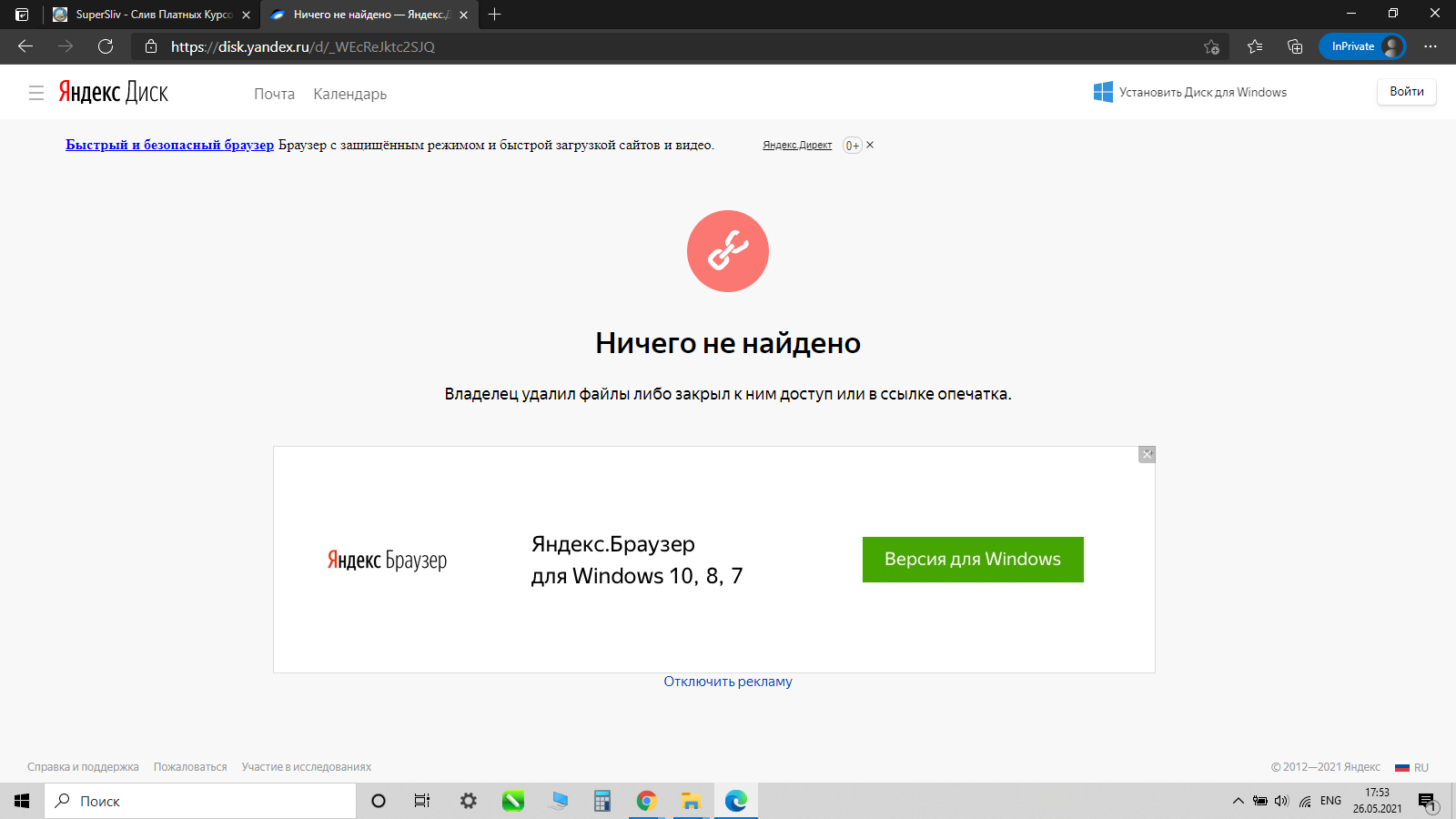This screenshot has width=1456, height=819.
Task: Click 'Отключить рекламу' link
Action: [x=728, y=682]
